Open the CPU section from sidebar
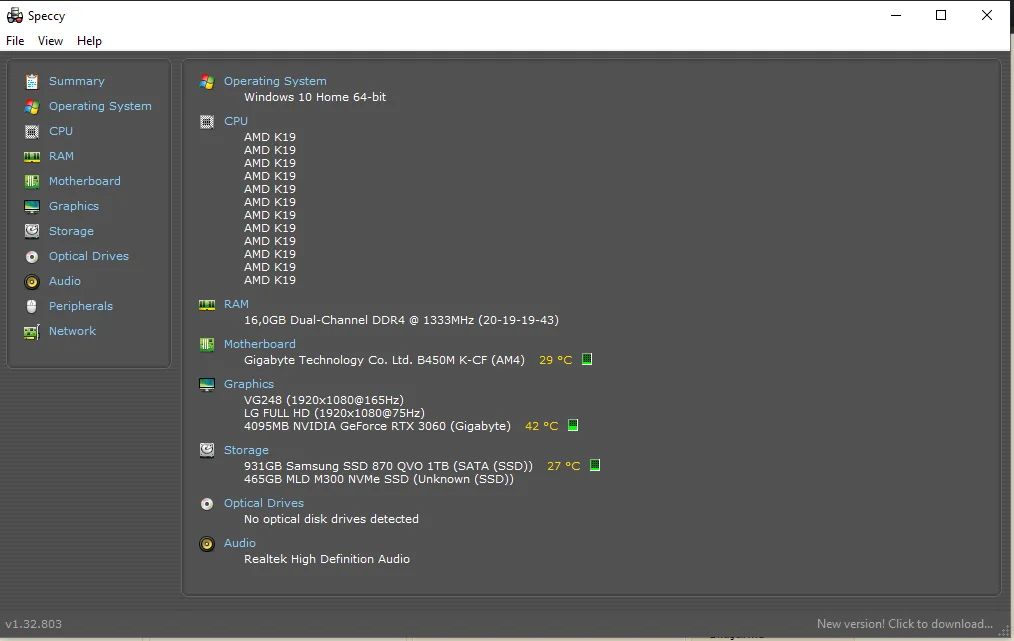Screen dimensions: 1014x641 (x=61, y=131)
